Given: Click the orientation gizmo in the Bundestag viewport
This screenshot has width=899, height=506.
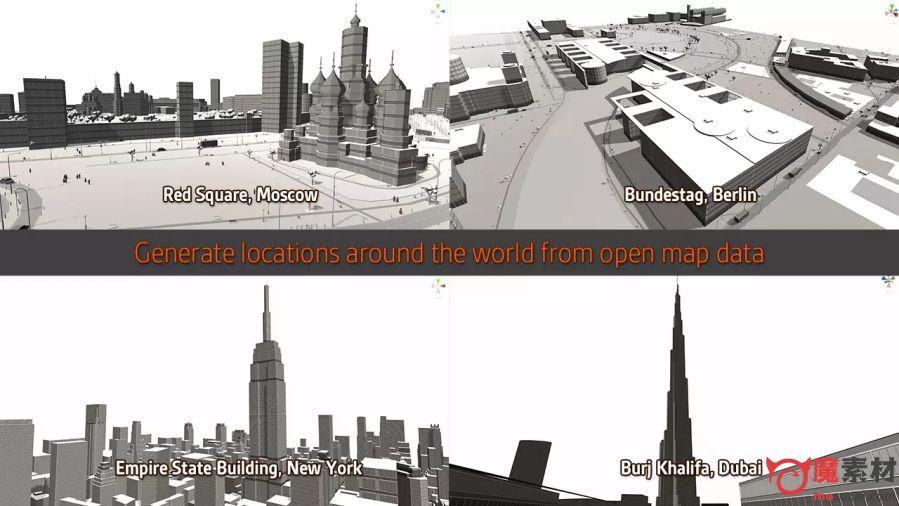Looking at the screenshot, I should 892,10.
